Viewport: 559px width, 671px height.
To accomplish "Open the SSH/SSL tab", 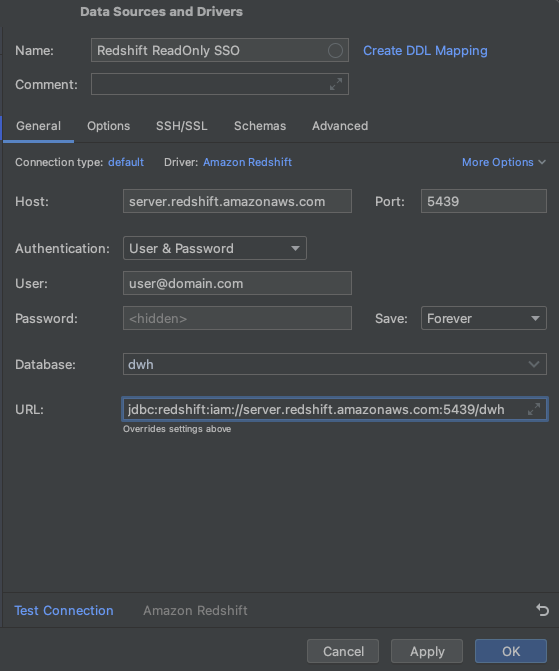I will tap(181, 126).
